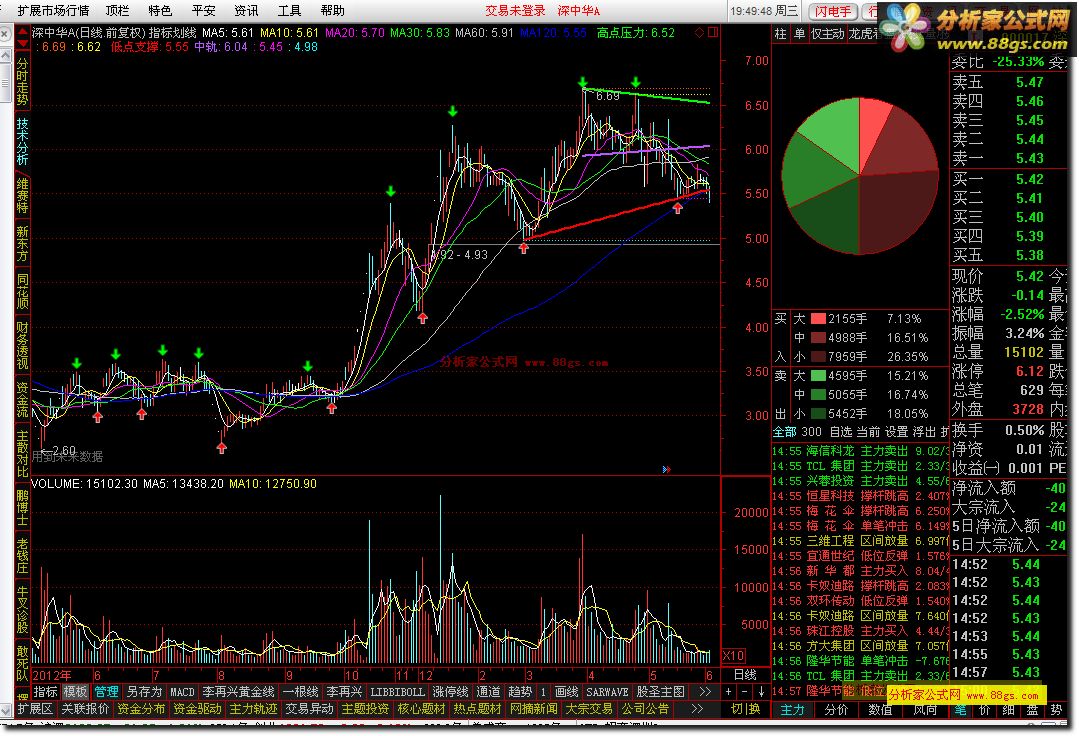Viewport: 1079px width, 736px height.
Task: Click the 日线 period selector
Action: 745,675
